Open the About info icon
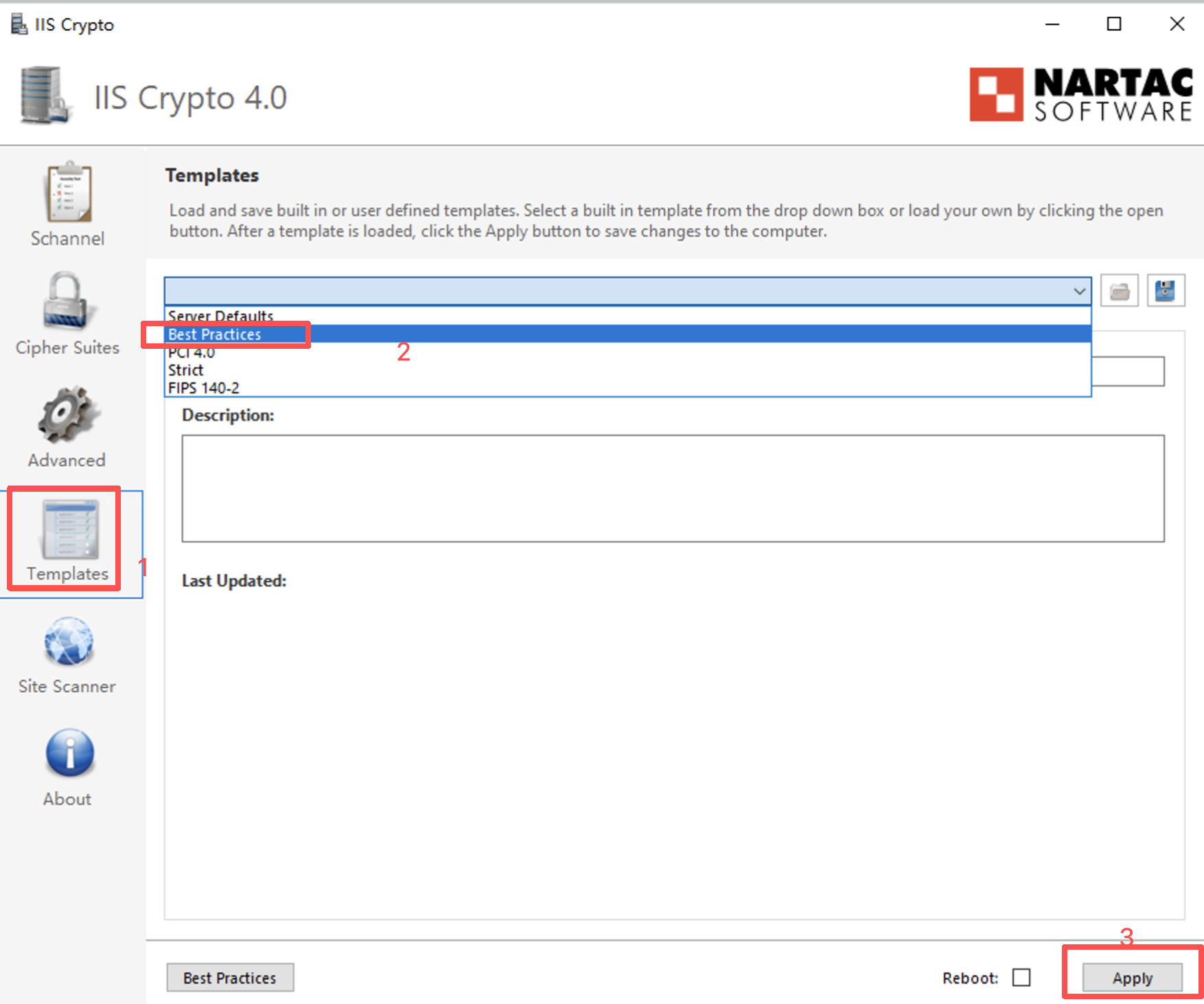1204x1004 pixels. tap(69, 753)
